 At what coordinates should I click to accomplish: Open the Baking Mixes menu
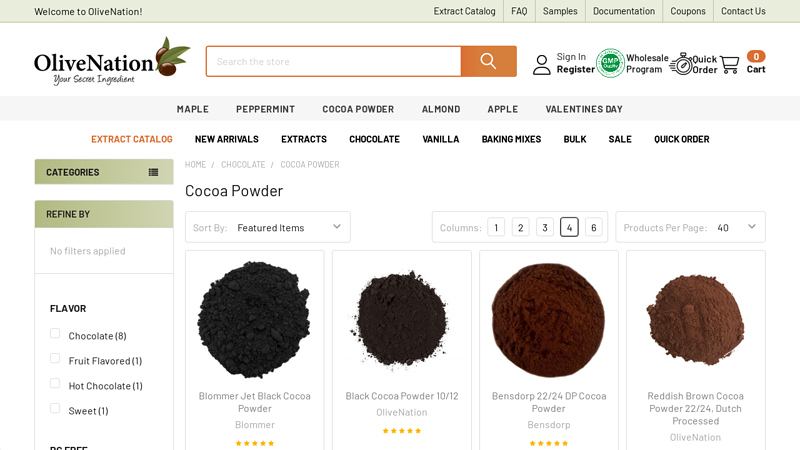[511, 139]
